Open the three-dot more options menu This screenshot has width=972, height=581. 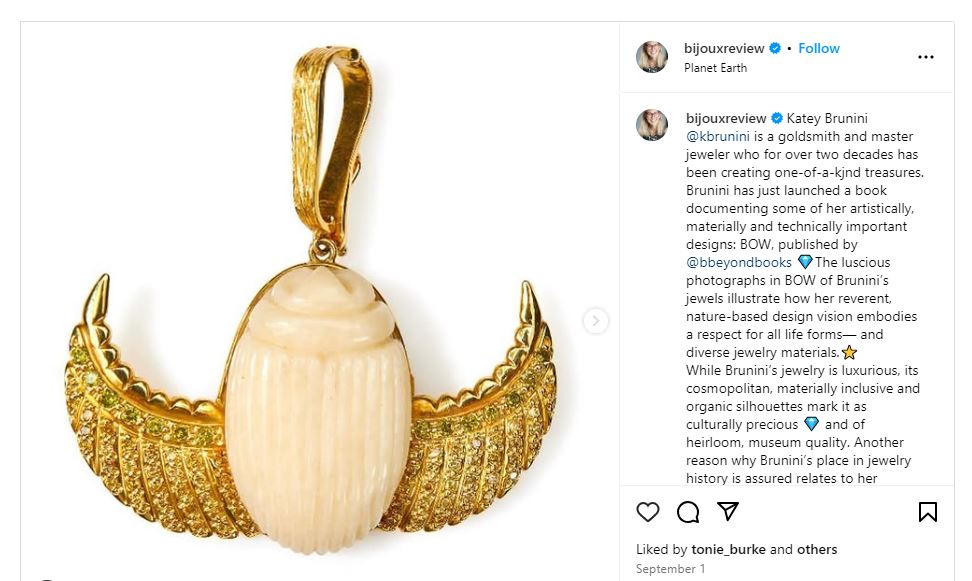tap(926, 57)
